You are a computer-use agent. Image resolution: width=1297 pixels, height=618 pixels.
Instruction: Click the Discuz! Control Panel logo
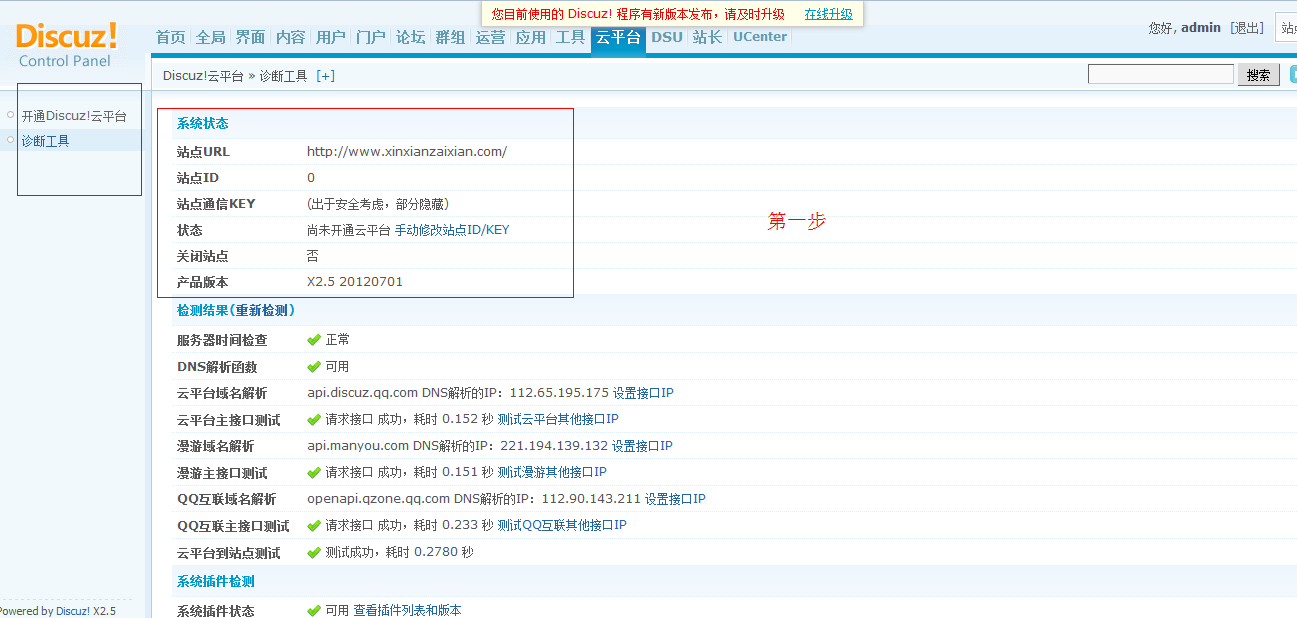[x=66, y=45]
